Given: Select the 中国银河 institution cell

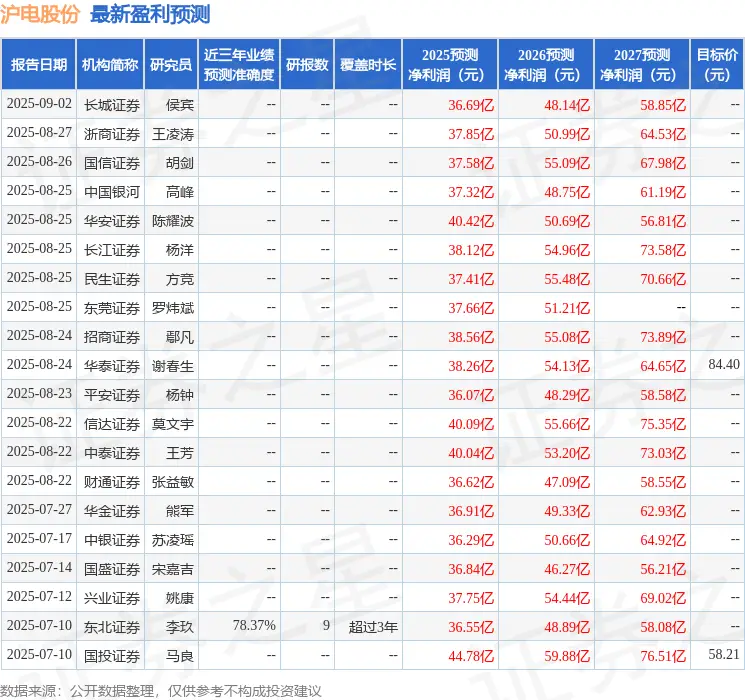Looking at the screenshot, I should (x=112, y=192).
